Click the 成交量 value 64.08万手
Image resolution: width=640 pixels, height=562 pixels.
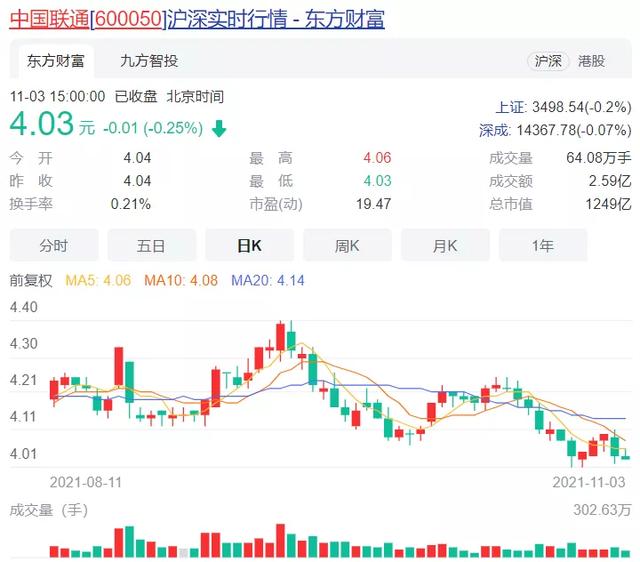(x=598, y=158)
